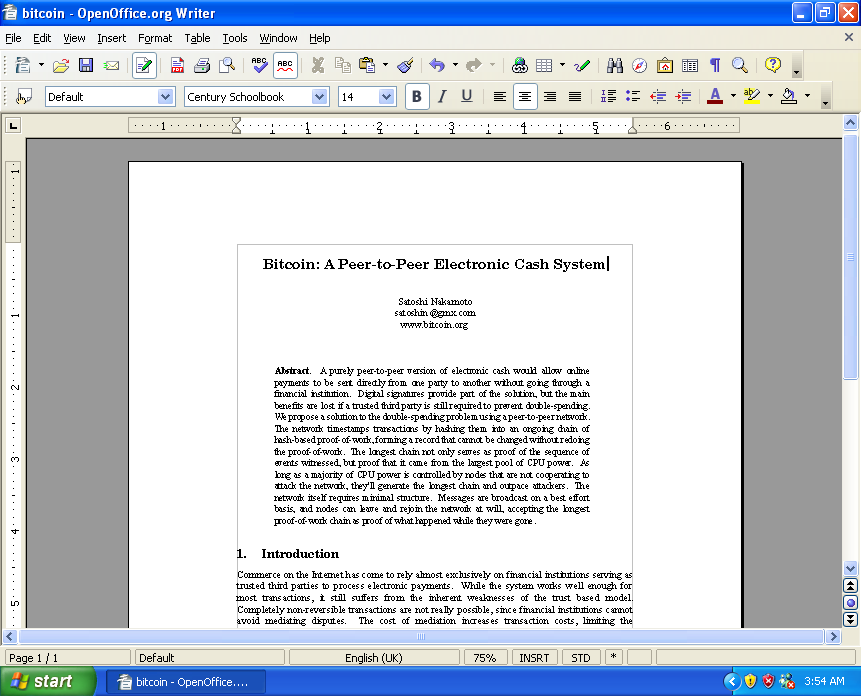This screenshot has width=861, height=696.
Task: Open Highlighting color dropdown arrow
Action: (x=770, y=96)
